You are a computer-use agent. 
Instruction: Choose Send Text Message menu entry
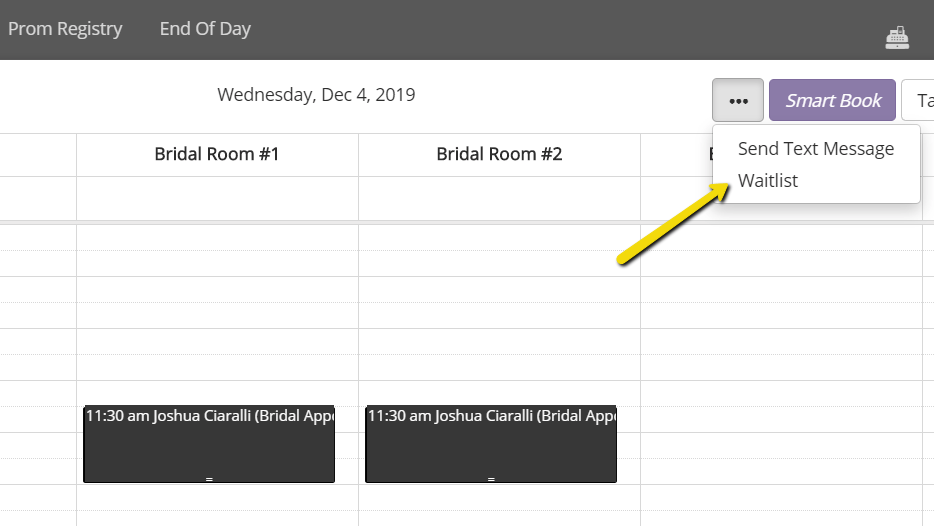[x=815, y=148]
